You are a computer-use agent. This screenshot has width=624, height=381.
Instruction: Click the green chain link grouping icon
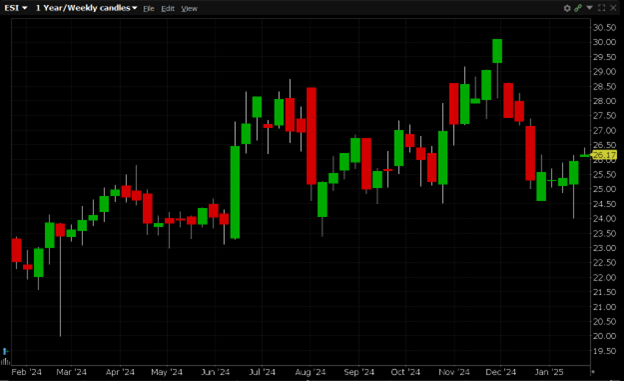[x=578, y=8]
